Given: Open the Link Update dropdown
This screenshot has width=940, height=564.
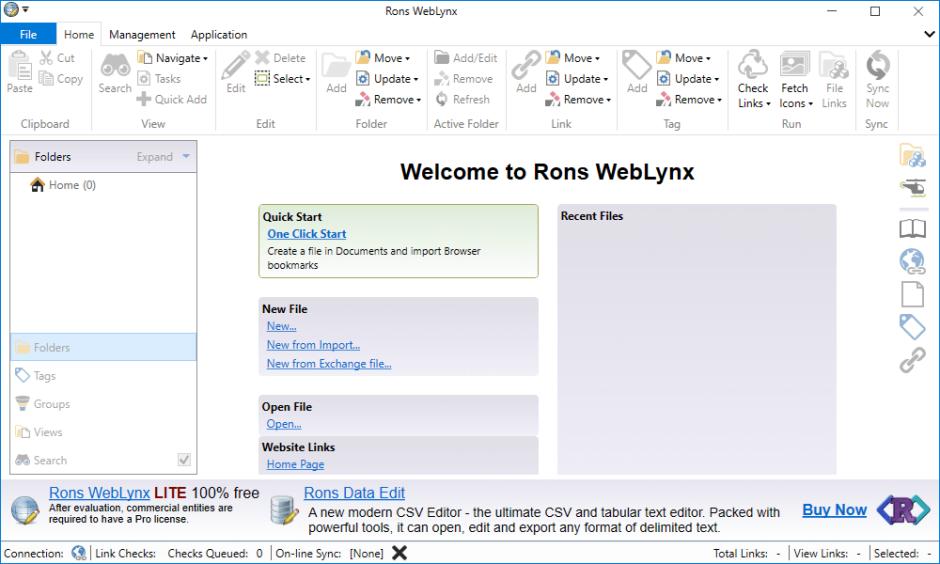Looking at the screenshot, I should [577, 79].
